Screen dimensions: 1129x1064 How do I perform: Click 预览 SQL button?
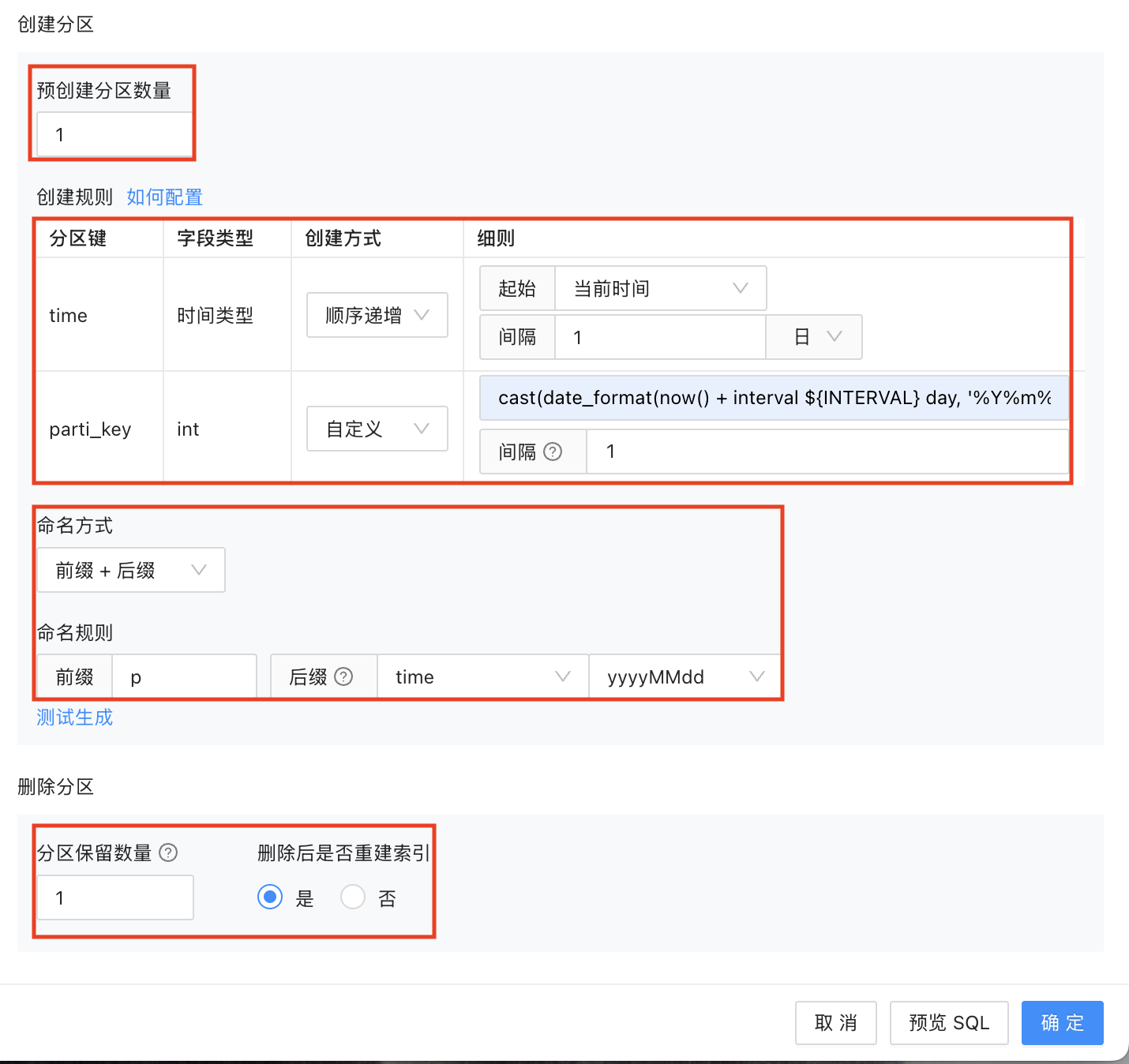coord(948,1023)
